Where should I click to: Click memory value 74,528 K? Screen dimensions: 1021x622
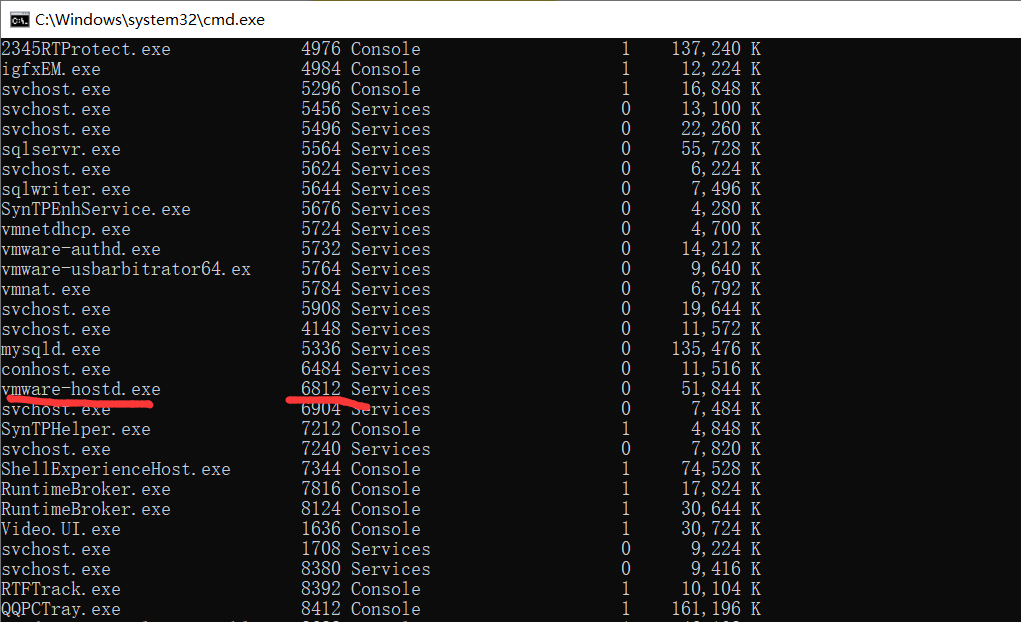pyautogui.click(x=721, y=470)
